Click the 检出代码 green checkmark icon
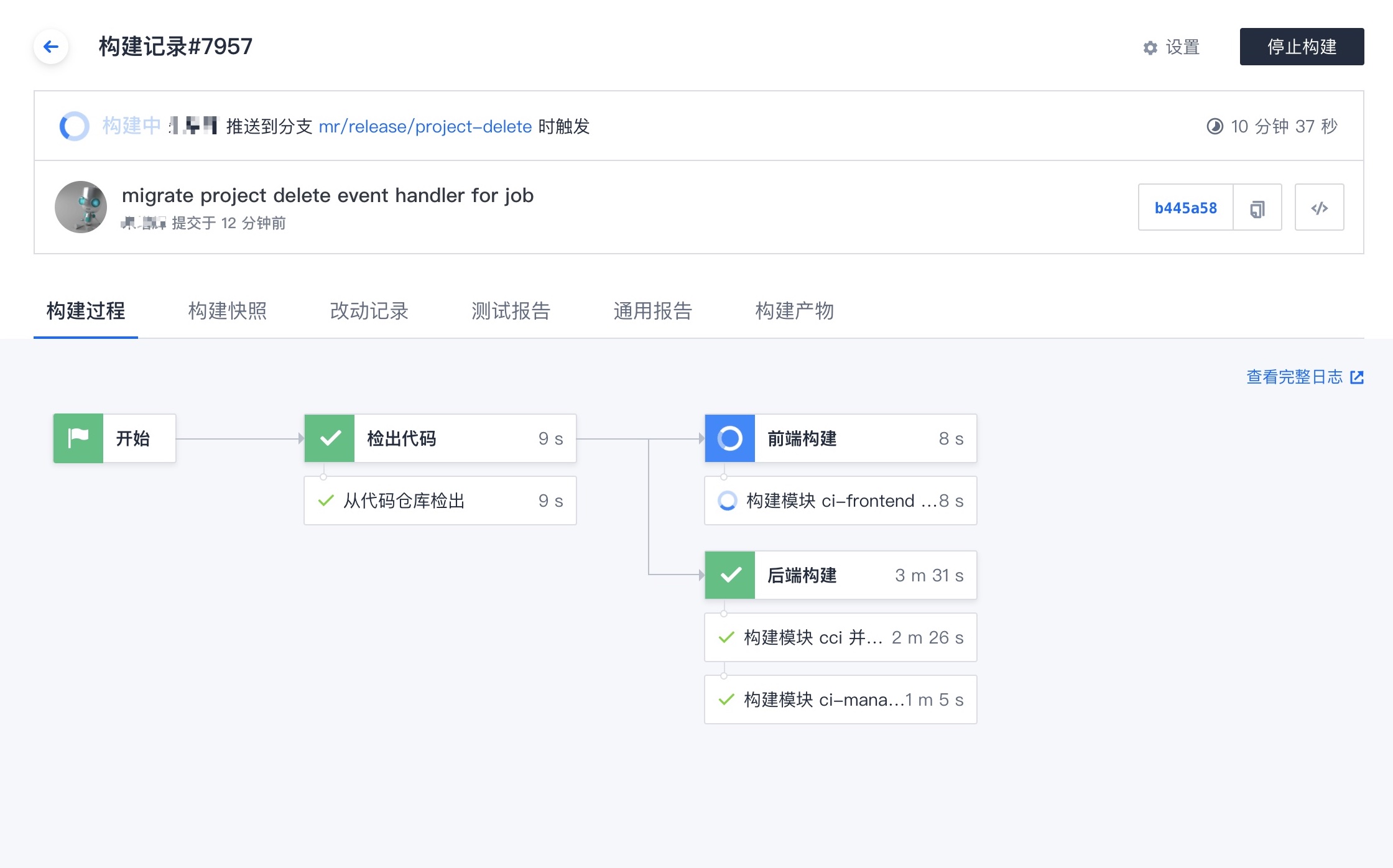 click(x=330, y=438)
